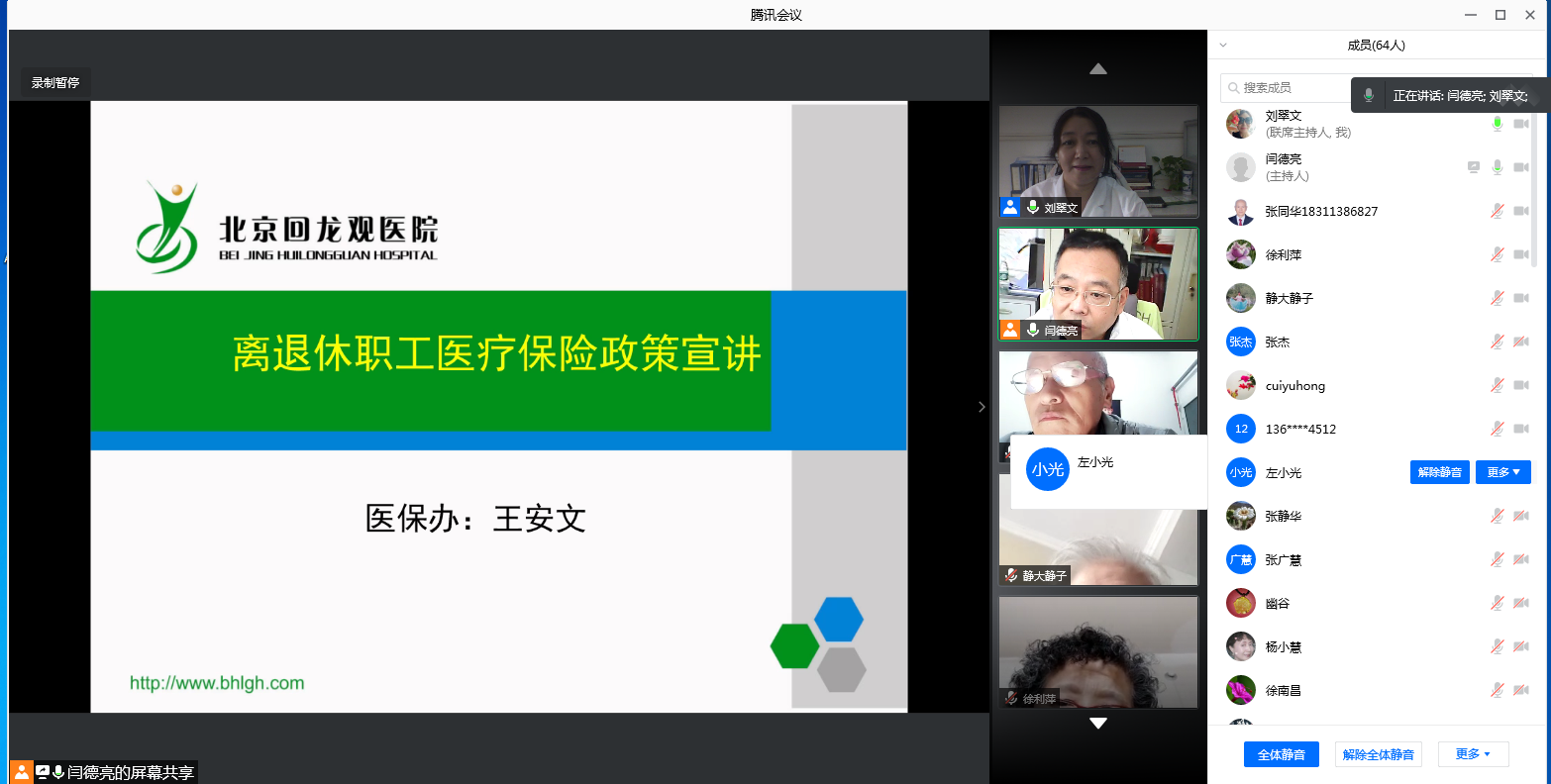The width and height of the screenshot is (1551, 784).
Task: Select 徐利萍 video thumbnail
Action: pos(1098,651)
